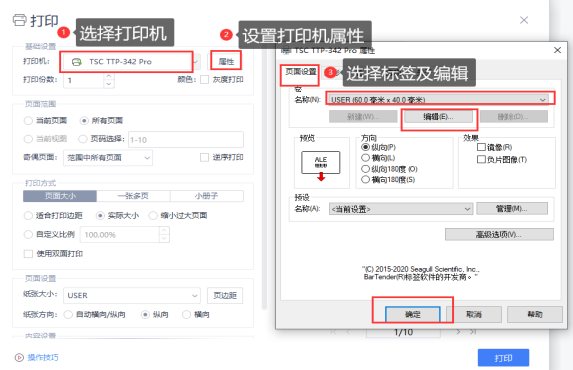Open the 属性 printer properties button
The width and height of the screenshot is (573, 370).
226,61
